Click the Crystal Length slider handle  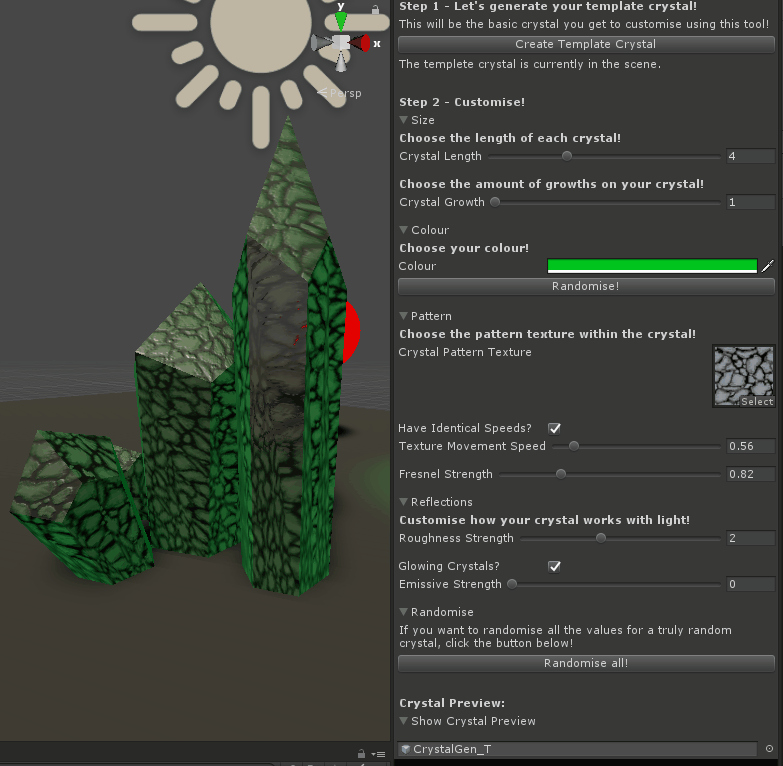(x=566, y=156)
